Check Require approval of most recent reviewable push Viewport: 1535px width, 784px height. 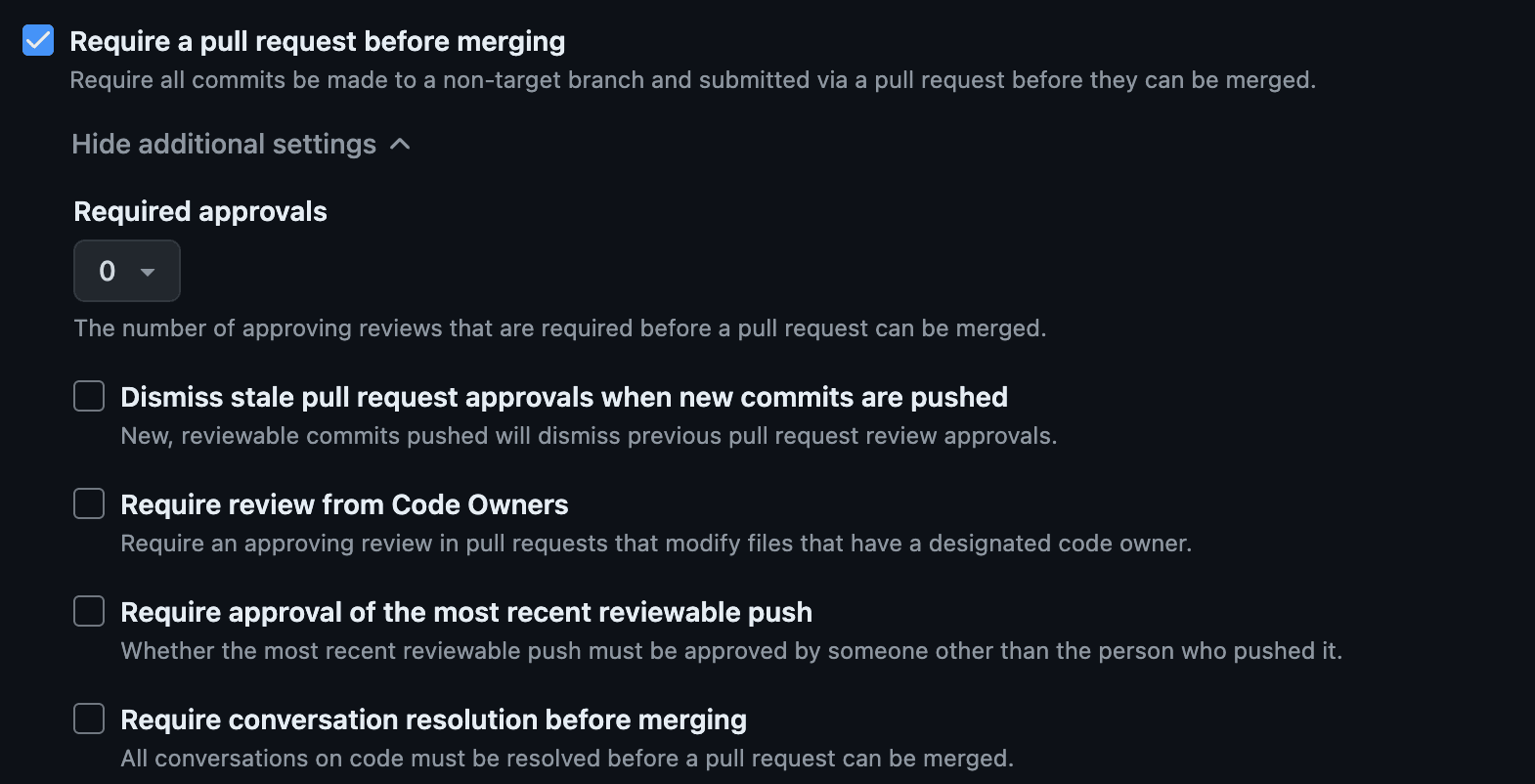click(x=89, y=612)
